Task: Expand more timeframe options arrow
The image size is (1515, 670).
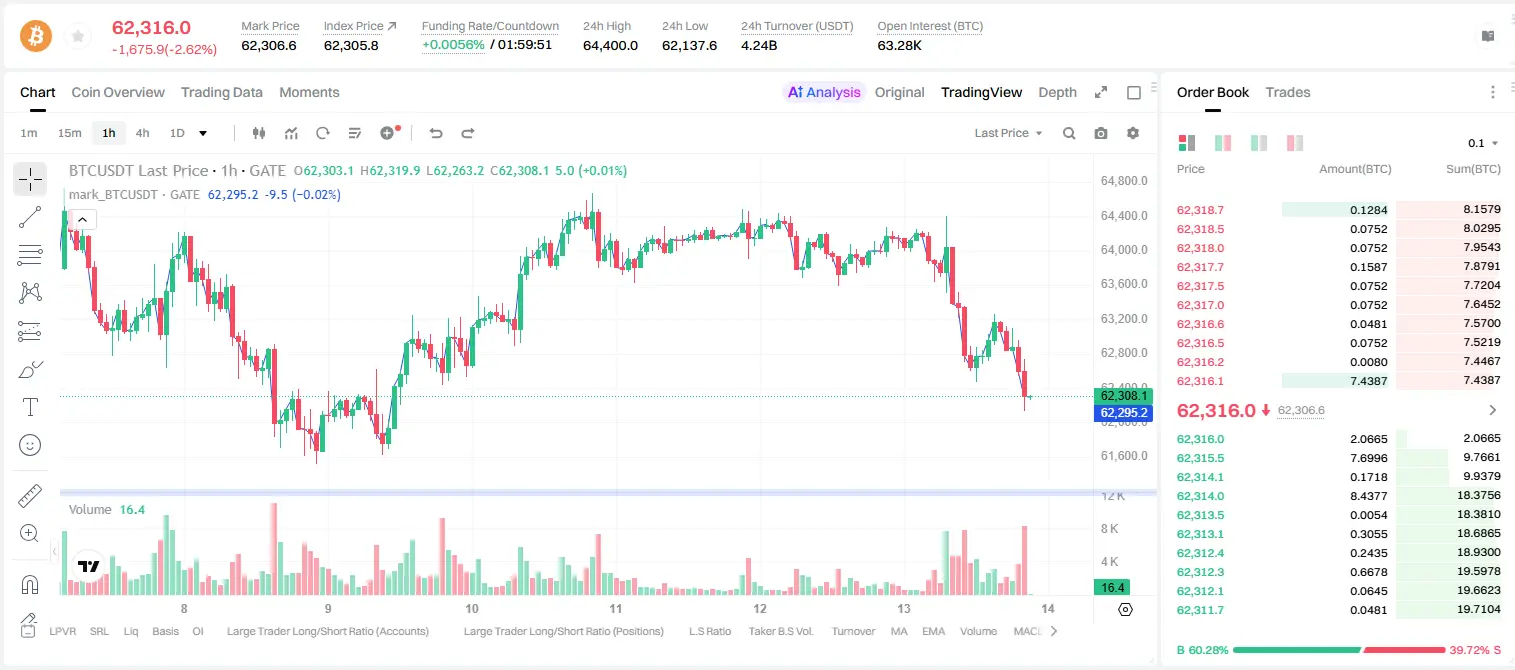Action: click(203, 133)
